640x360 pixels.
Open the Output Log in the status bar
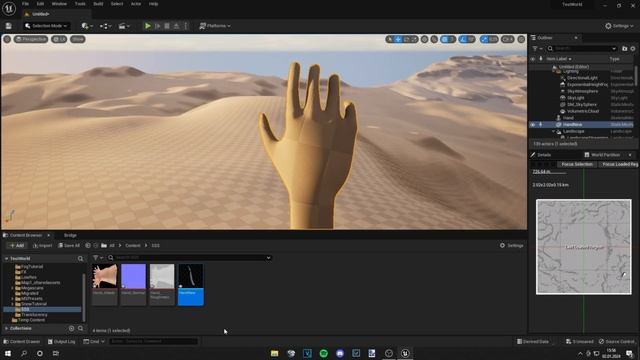pyautogui.click(x=62, y=342)
